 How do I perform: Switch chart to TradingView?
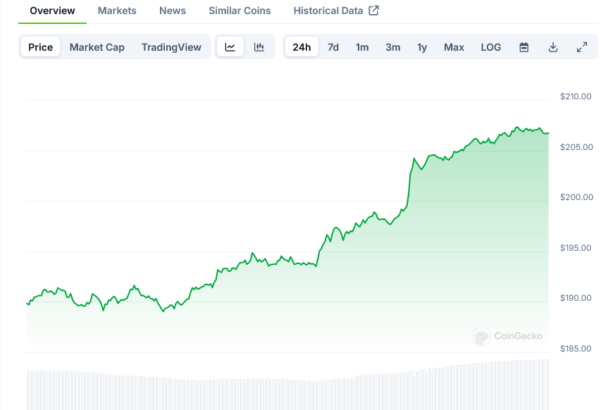coord(171,47)
